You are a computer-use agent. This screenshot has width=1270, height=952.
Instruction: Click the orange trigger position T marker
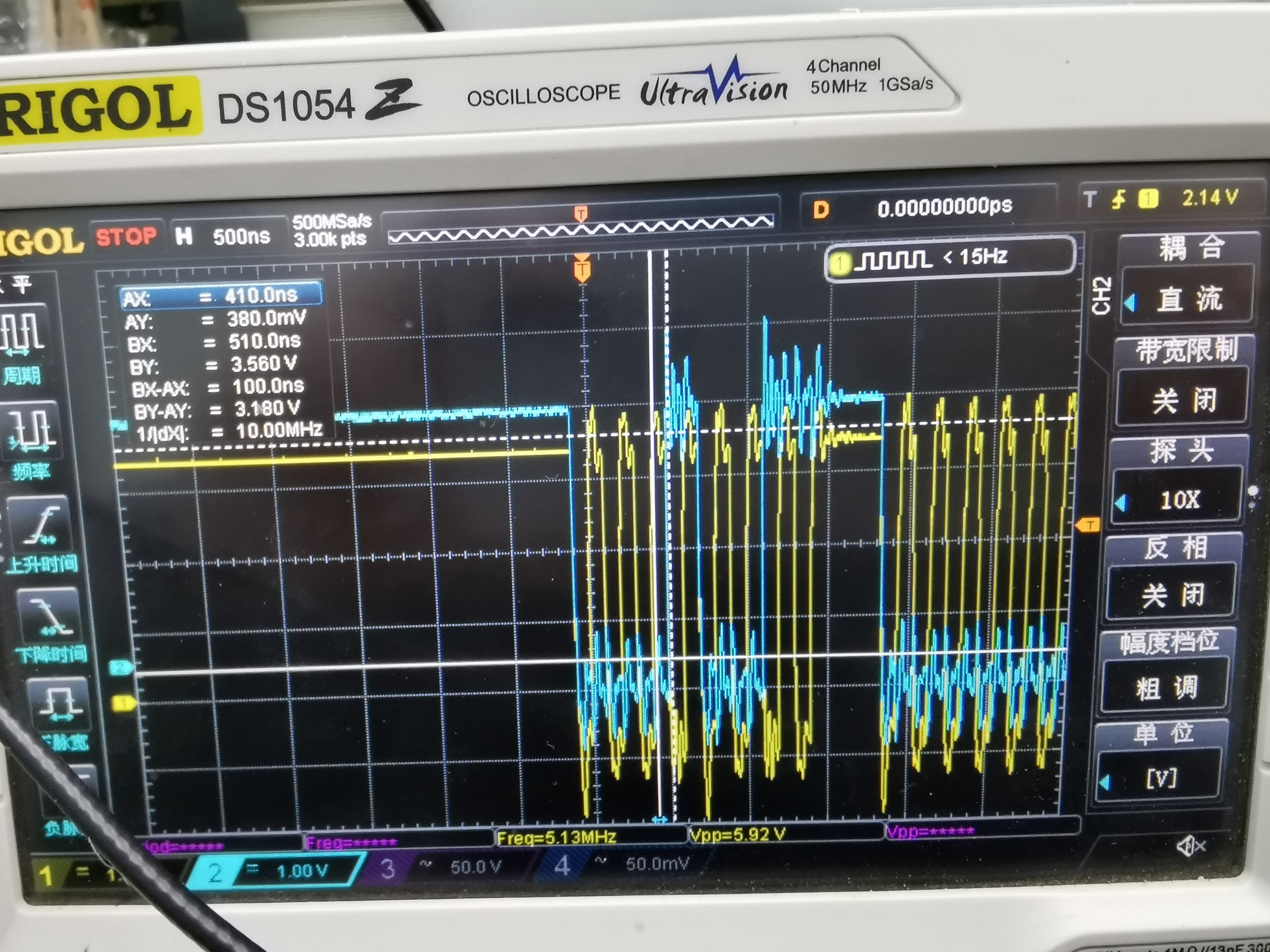pyautogui.click(x=582, y=270)
